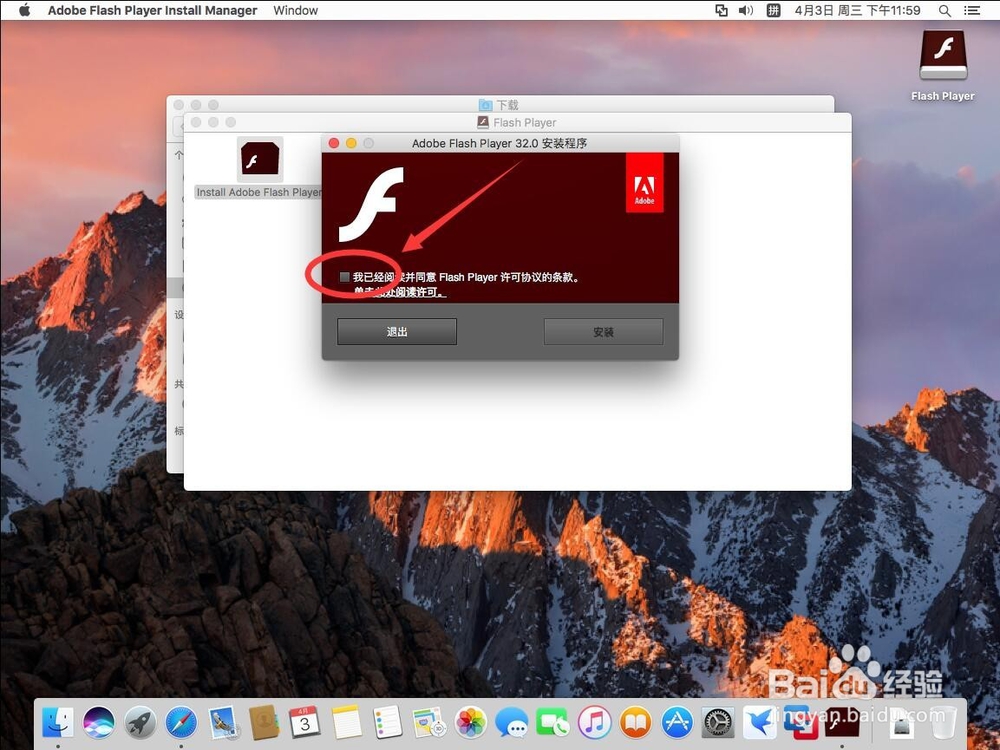Image resolution: width=1000 pixels, height=750 pixels.
Task: Open Launchpad from the Dock
Action: click(140, 723)
